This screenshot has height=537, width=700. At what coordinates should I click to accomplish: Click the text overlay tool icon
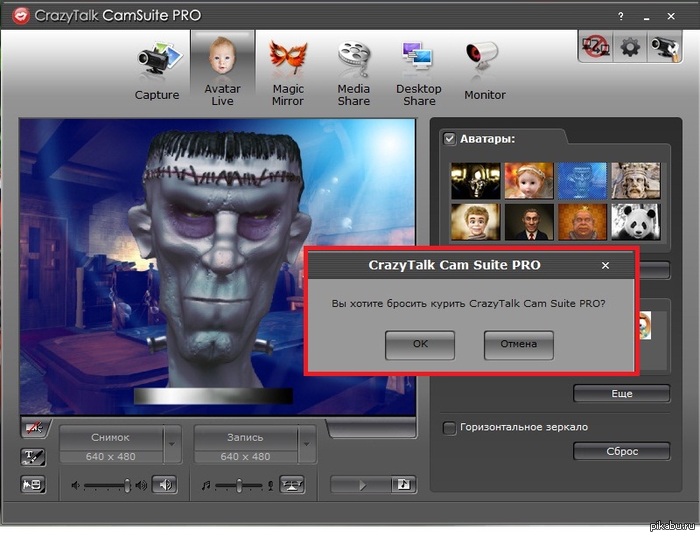pos(32,457)
